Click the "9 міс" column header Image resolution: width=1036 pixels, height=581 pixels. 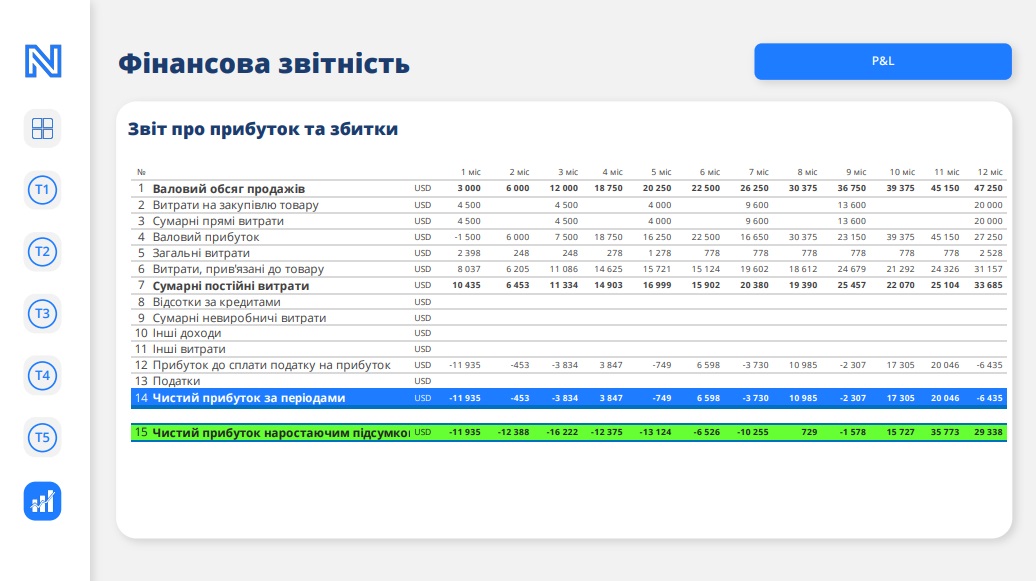pyautogui.click(x=856, y=172)
